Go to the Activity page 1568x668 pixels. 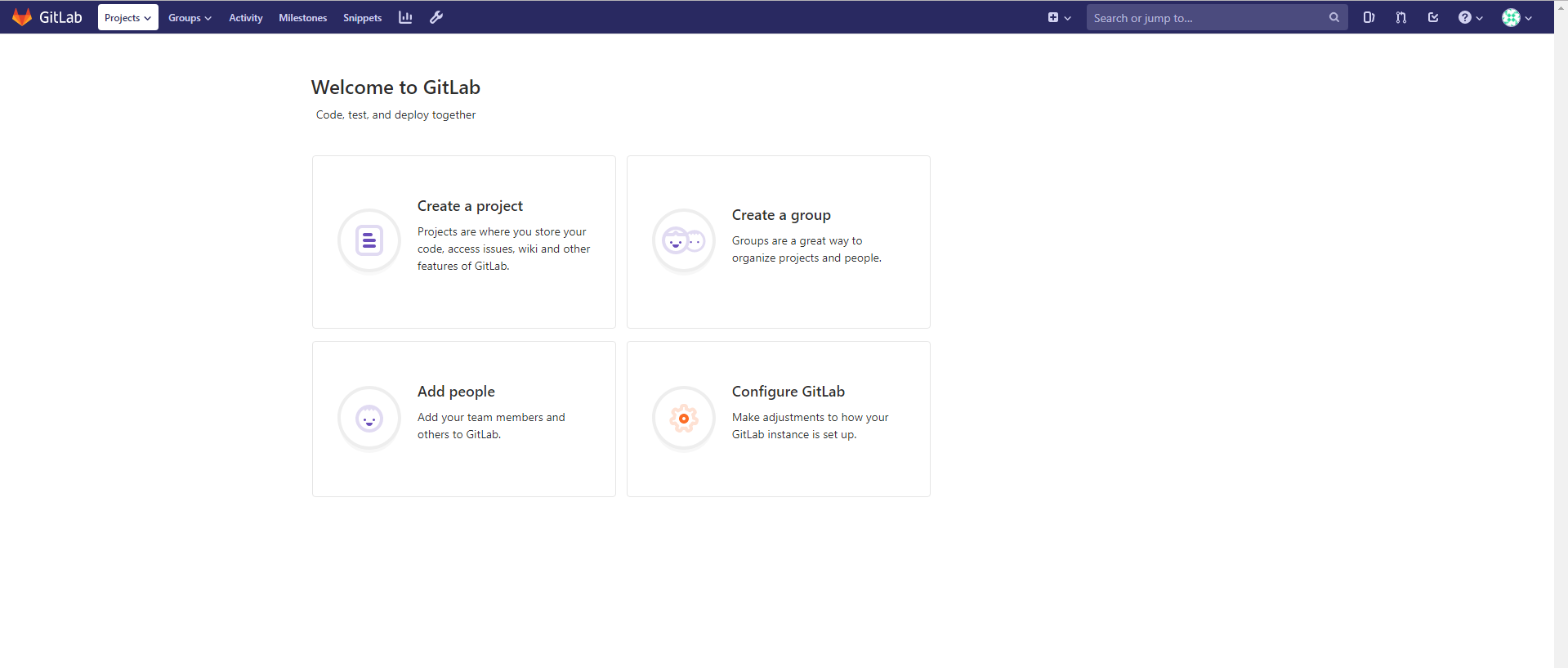point(245,17)
